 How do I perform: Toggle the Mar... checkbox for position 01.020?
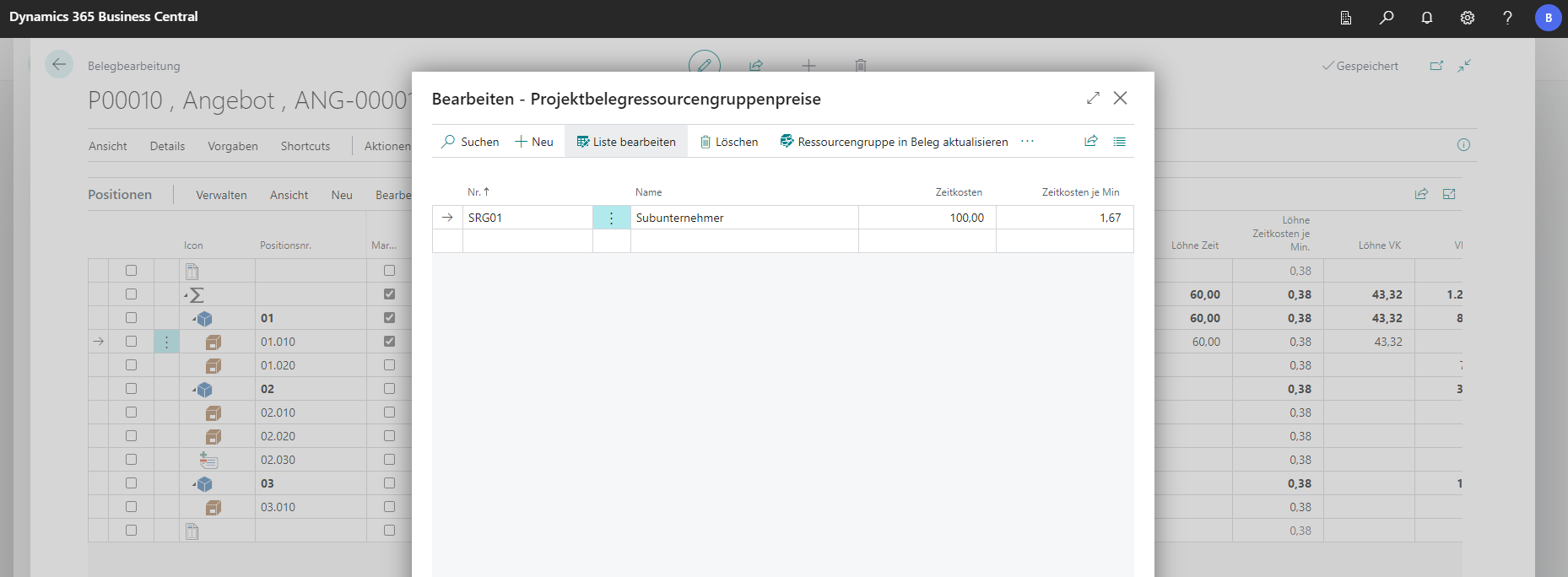click(389, 365)
